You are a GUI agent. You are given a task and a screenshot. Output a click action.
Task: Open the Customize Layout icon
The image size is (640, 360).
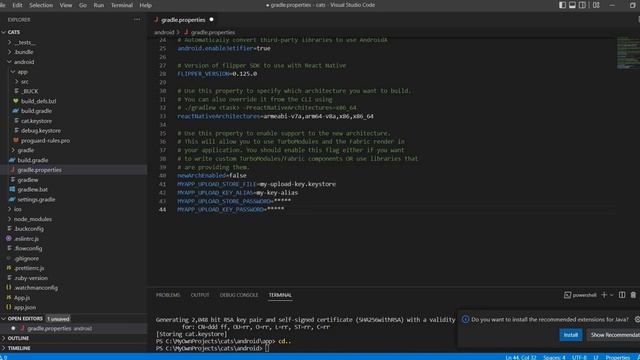(x=596, y=5)
